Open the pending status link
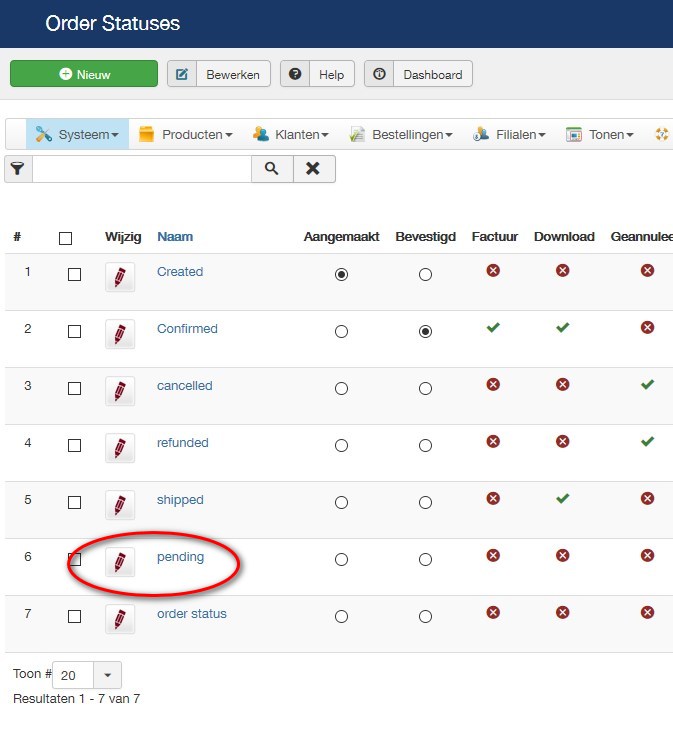 (180, 557)
